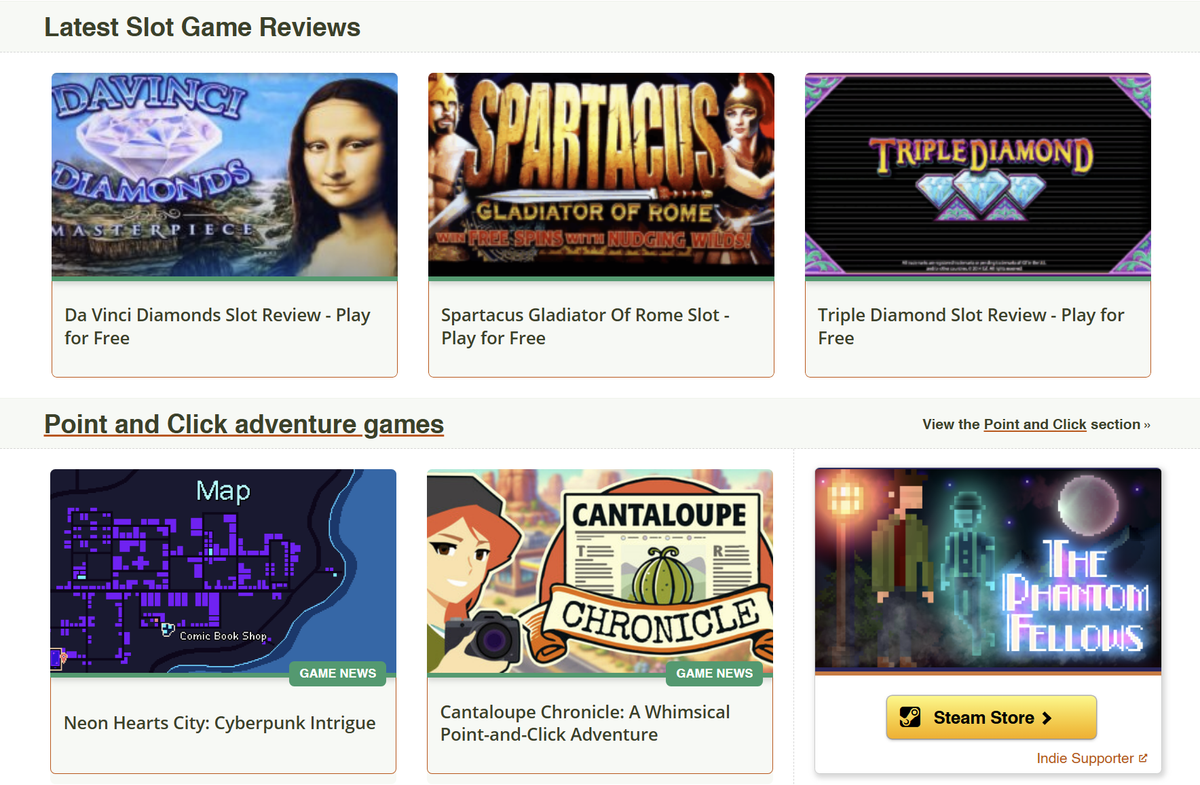This screenshot has width=1200, height=785.
Task: Click the Cantaloupe Chronicle artwork thumbnail
Action: pyautogui.click(x=600, y=572)
